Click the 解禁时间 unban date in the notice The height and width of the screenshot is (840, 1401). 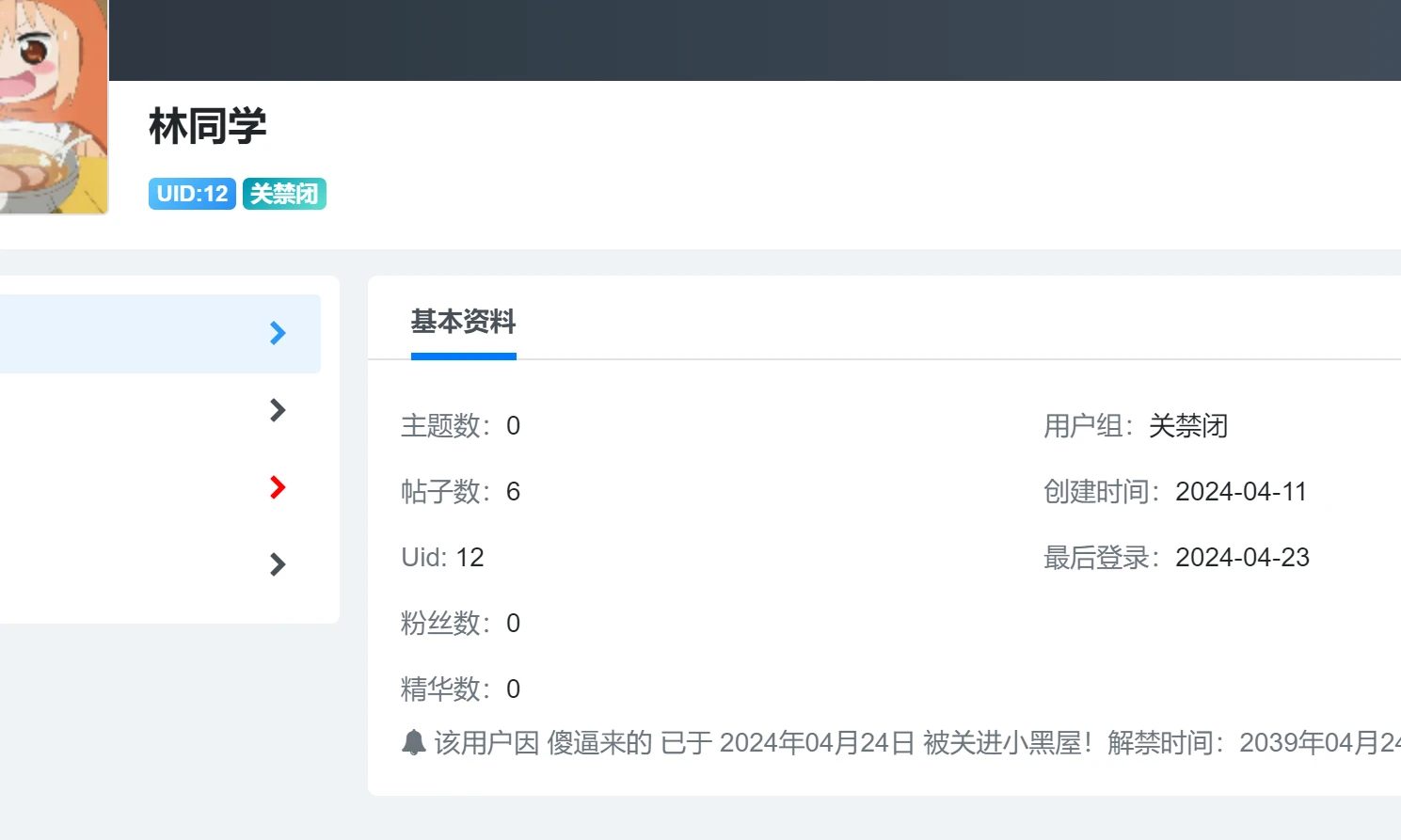[1317, 743]
